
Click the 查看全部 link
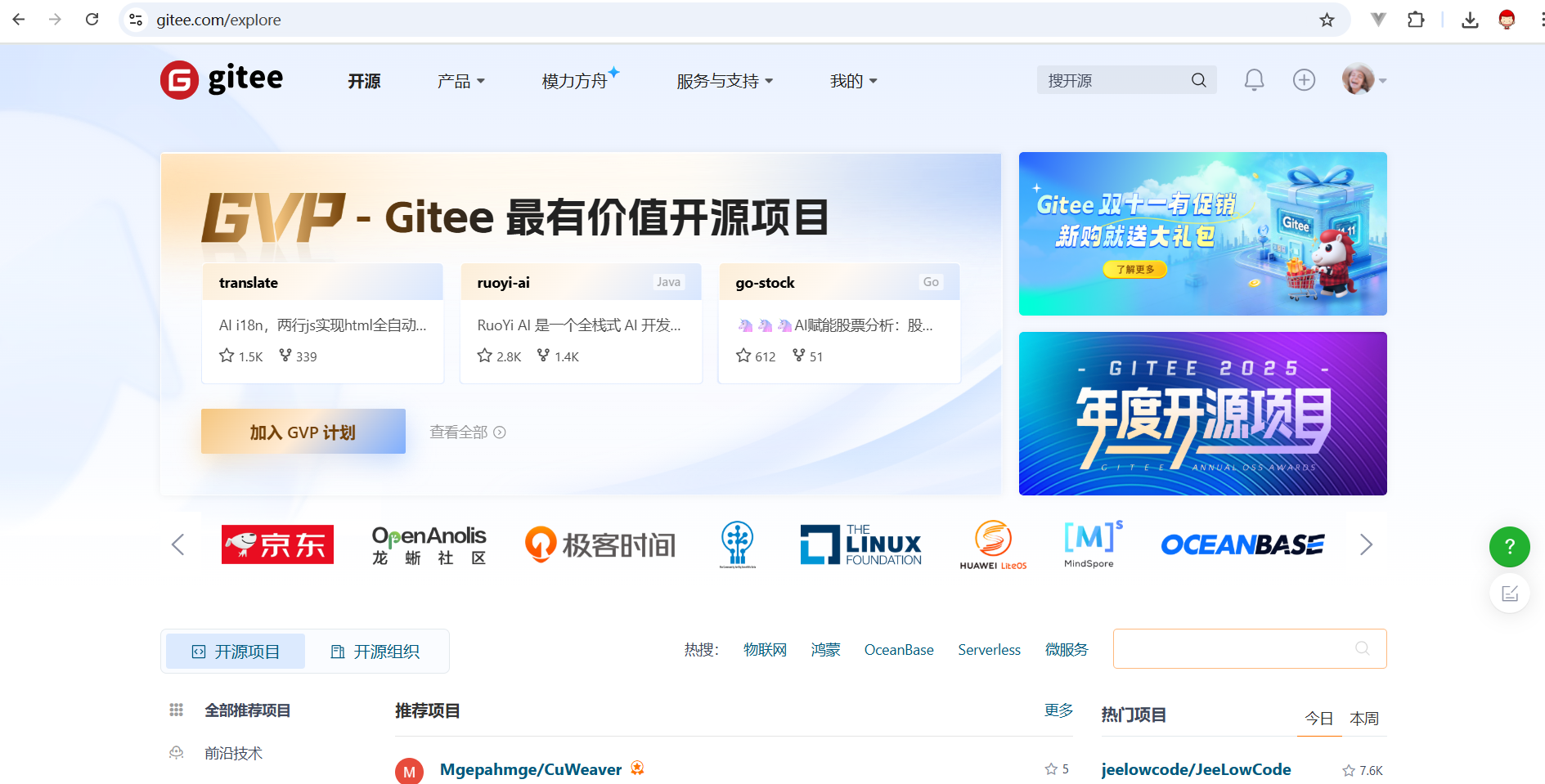click(x=468, y=432)
